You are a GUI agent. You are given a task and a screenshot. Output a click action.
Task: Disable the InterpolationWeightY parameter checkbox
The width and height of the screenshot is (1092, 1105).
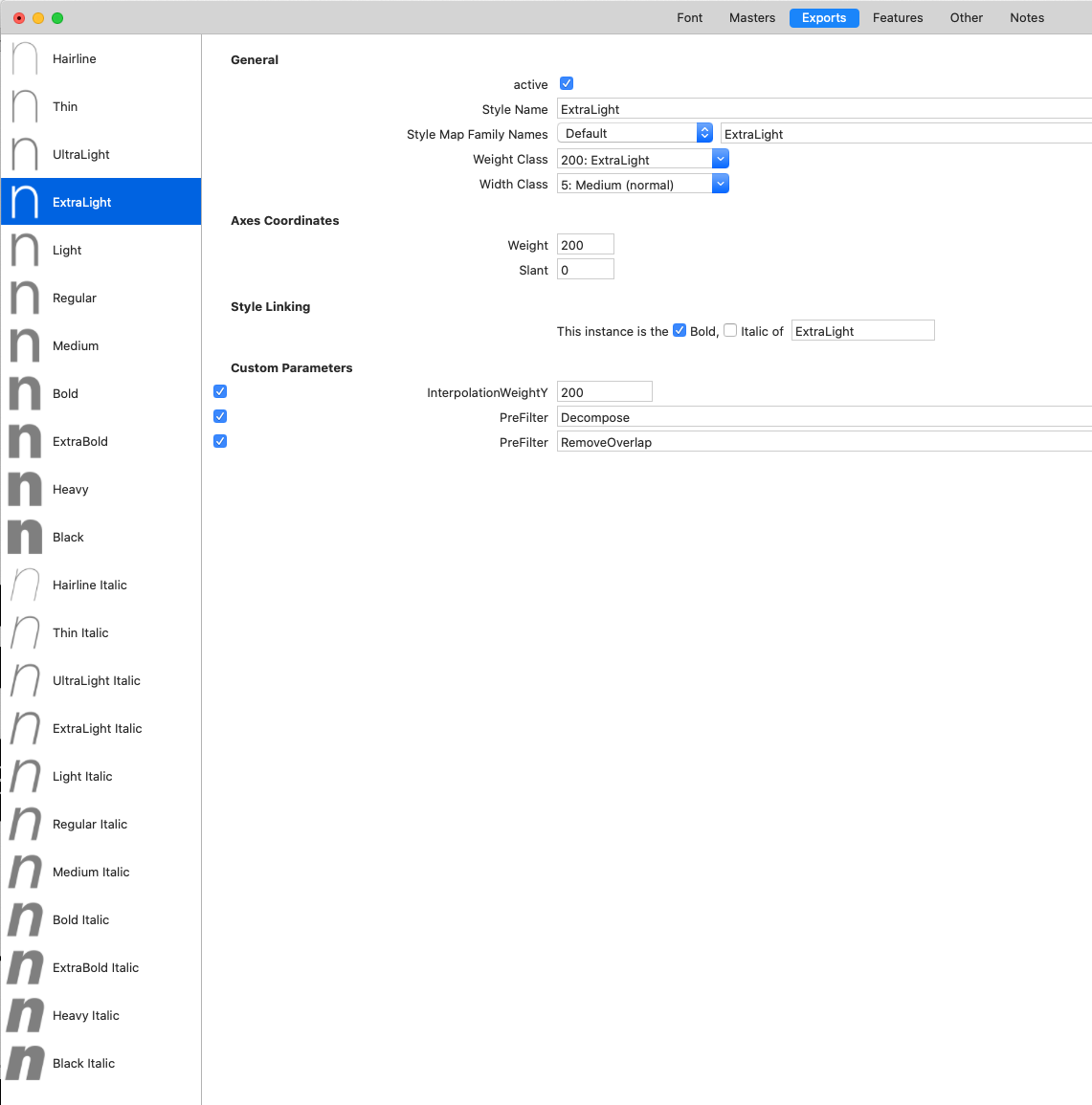(x=220, y=391)
